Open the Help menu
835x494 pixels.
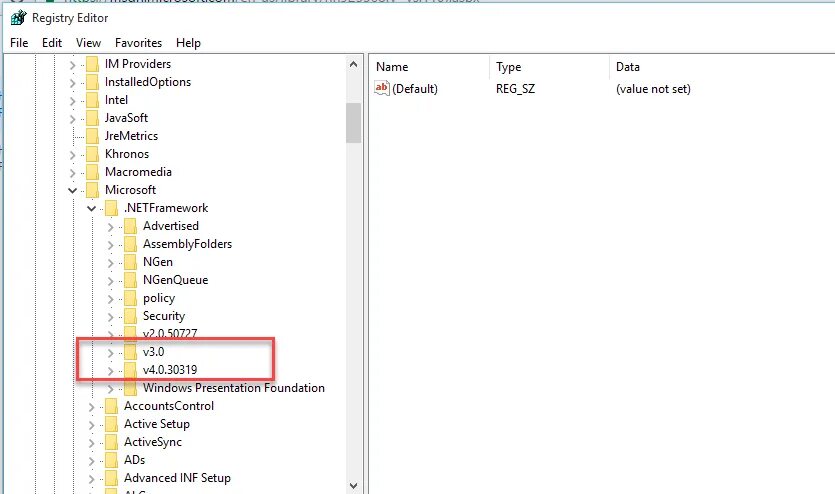[x=189, y=43]
